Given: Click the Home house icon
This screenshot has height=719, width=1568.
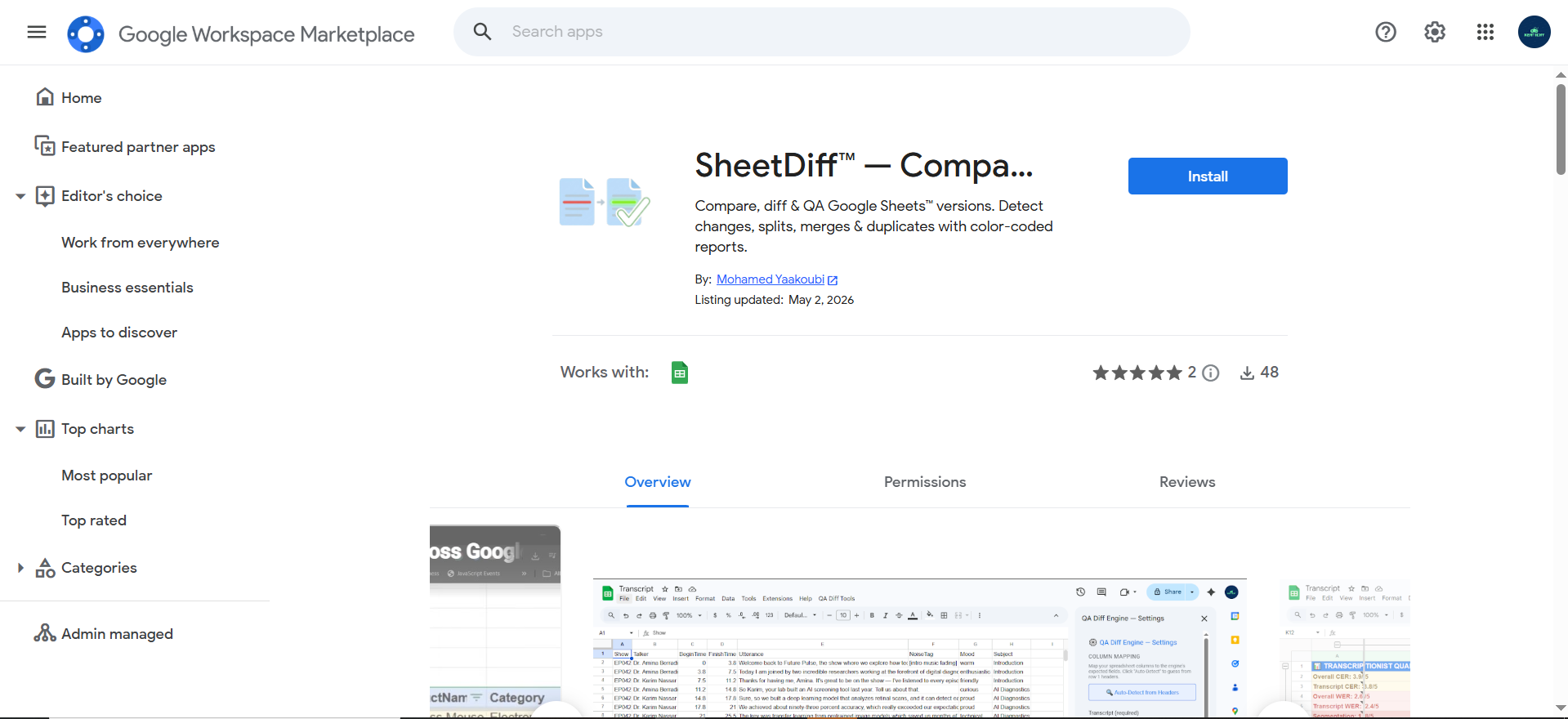Looking at the screenshot, I should click(x=45, y=97).
